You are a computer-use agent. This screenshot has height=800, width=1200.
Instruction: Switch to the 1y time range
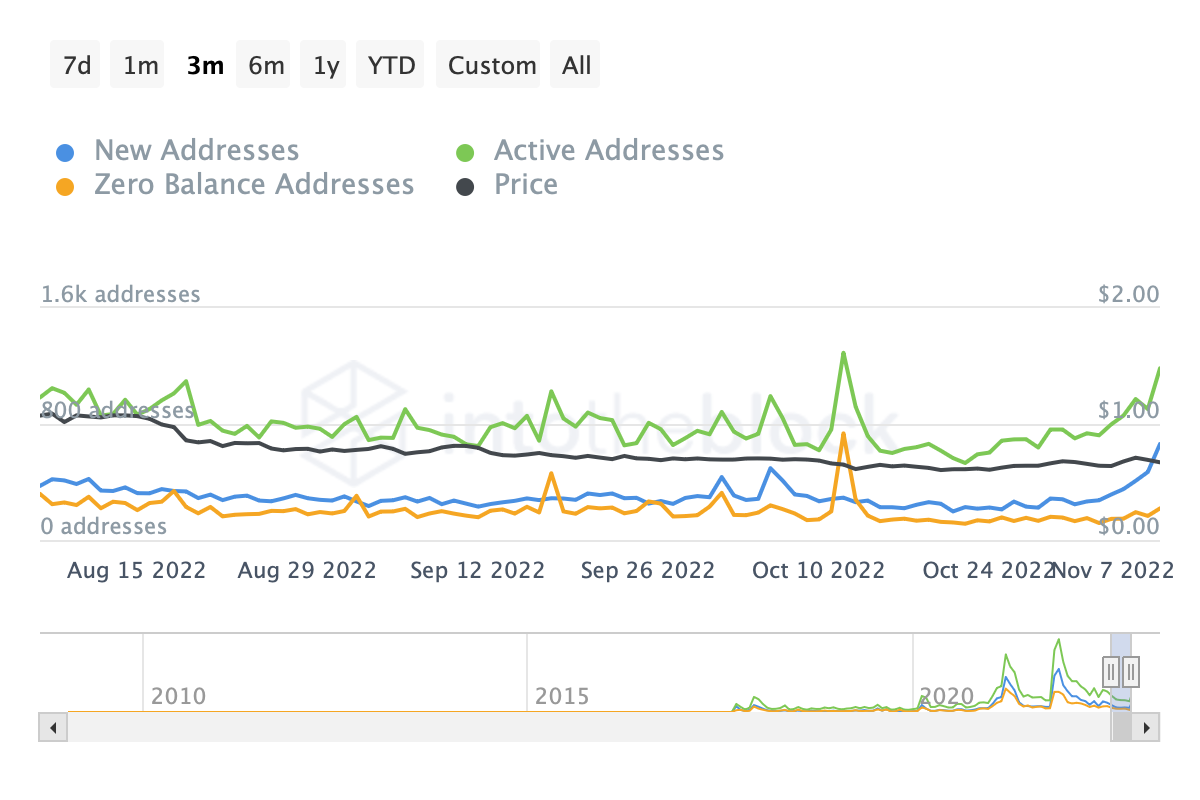(326, 66)
